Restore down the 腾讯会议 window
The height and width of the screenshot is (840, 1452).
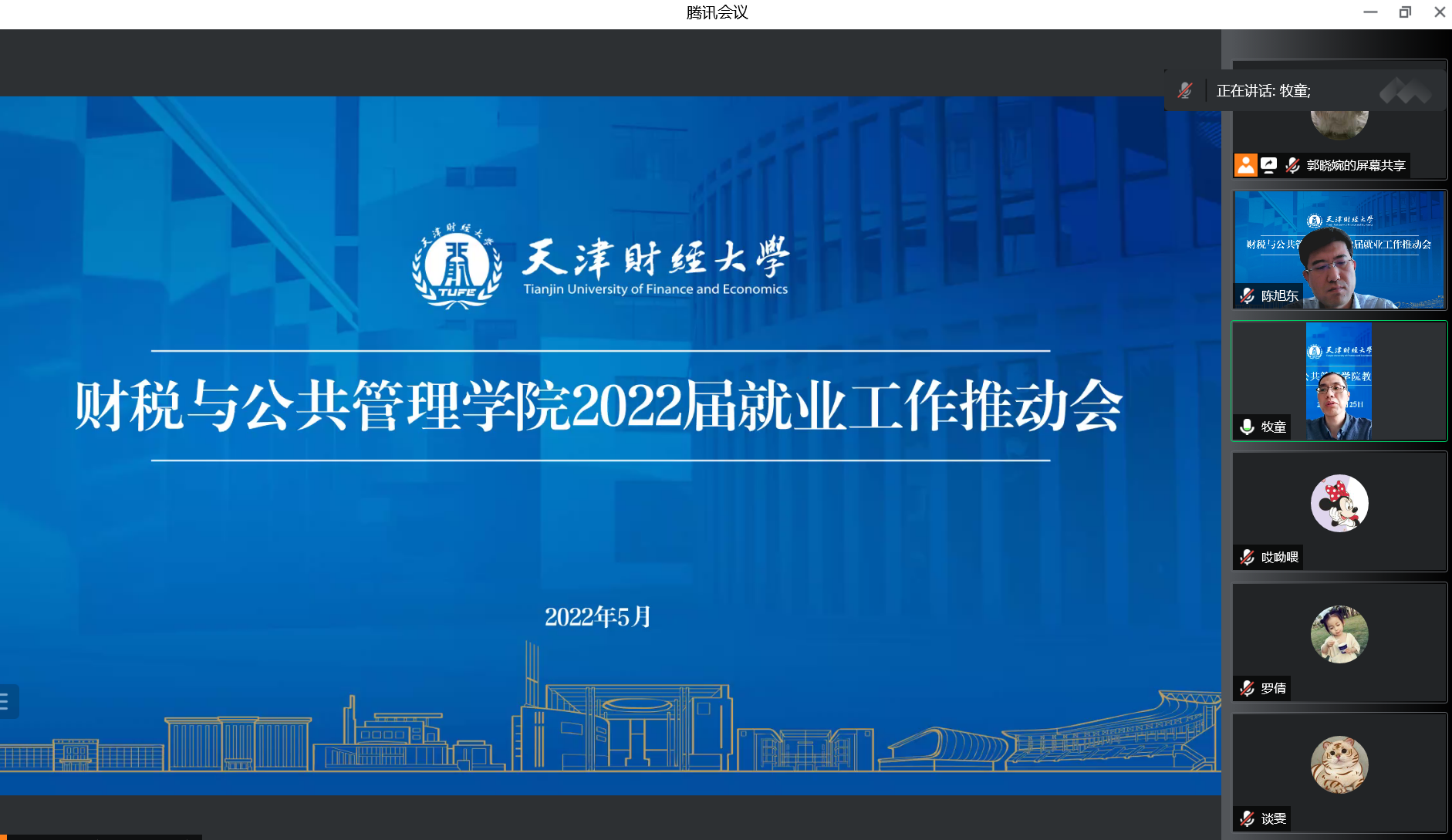click(x=1405, y=12)
